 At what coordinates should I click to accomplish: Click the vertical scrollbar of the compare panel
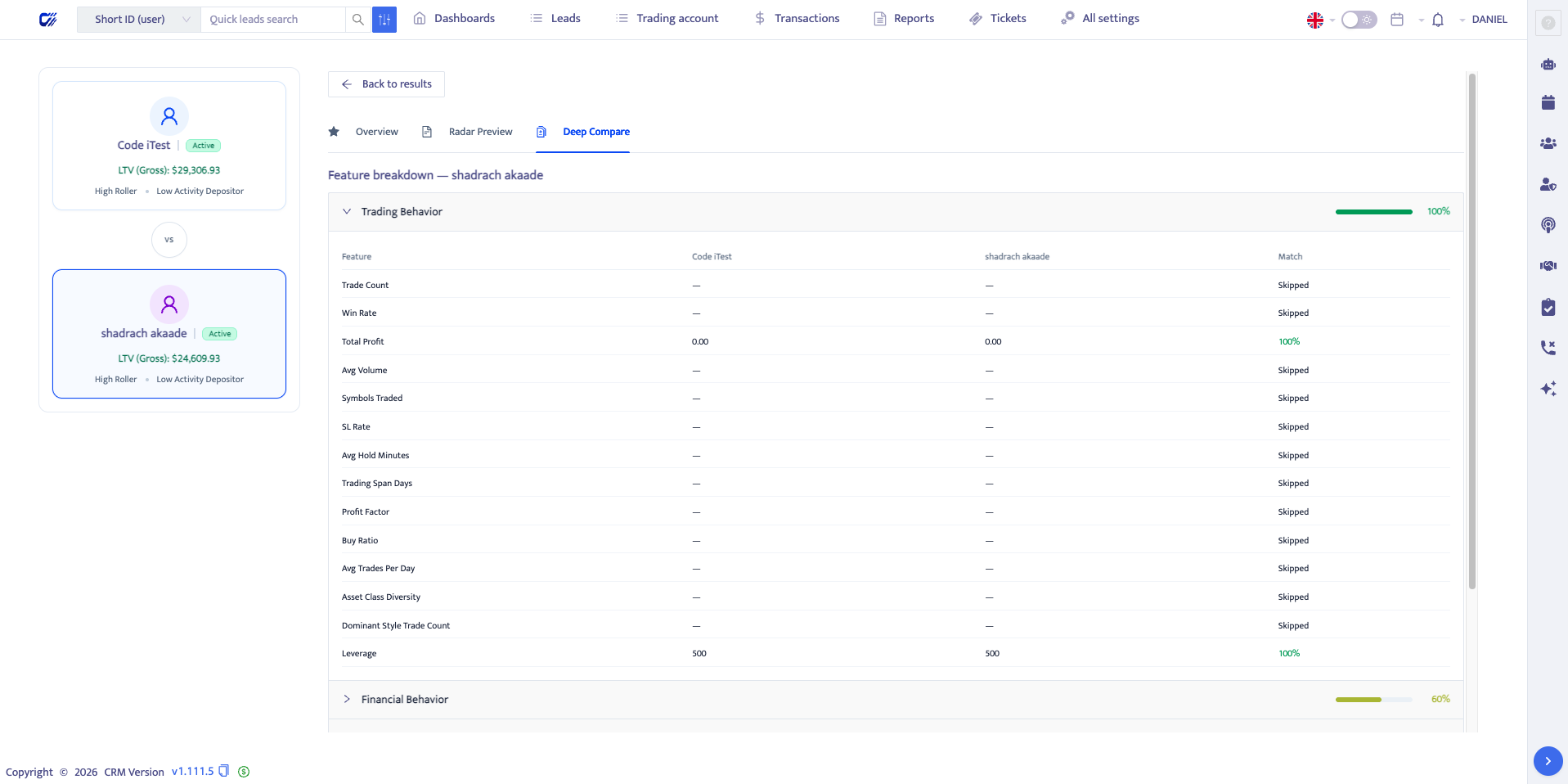(1471, 331)
